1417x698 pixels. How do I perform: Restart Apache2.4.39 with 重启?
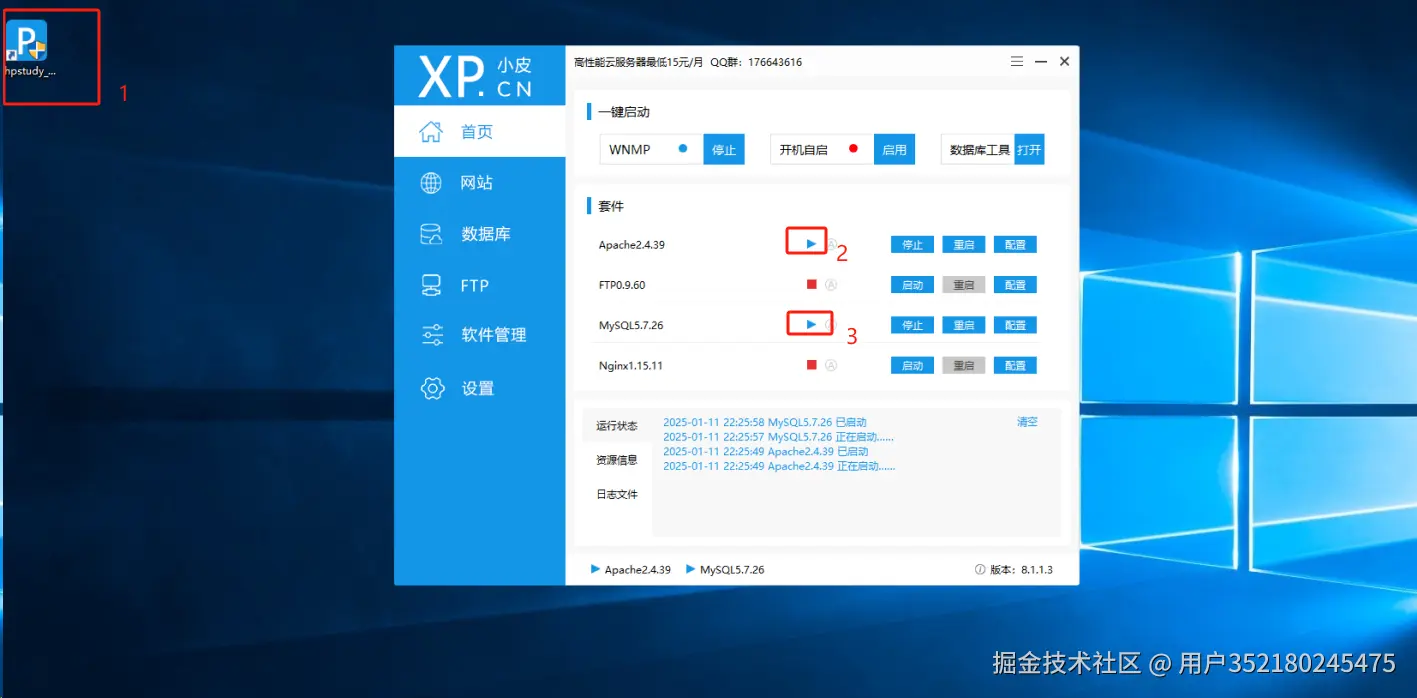point(963,244)
